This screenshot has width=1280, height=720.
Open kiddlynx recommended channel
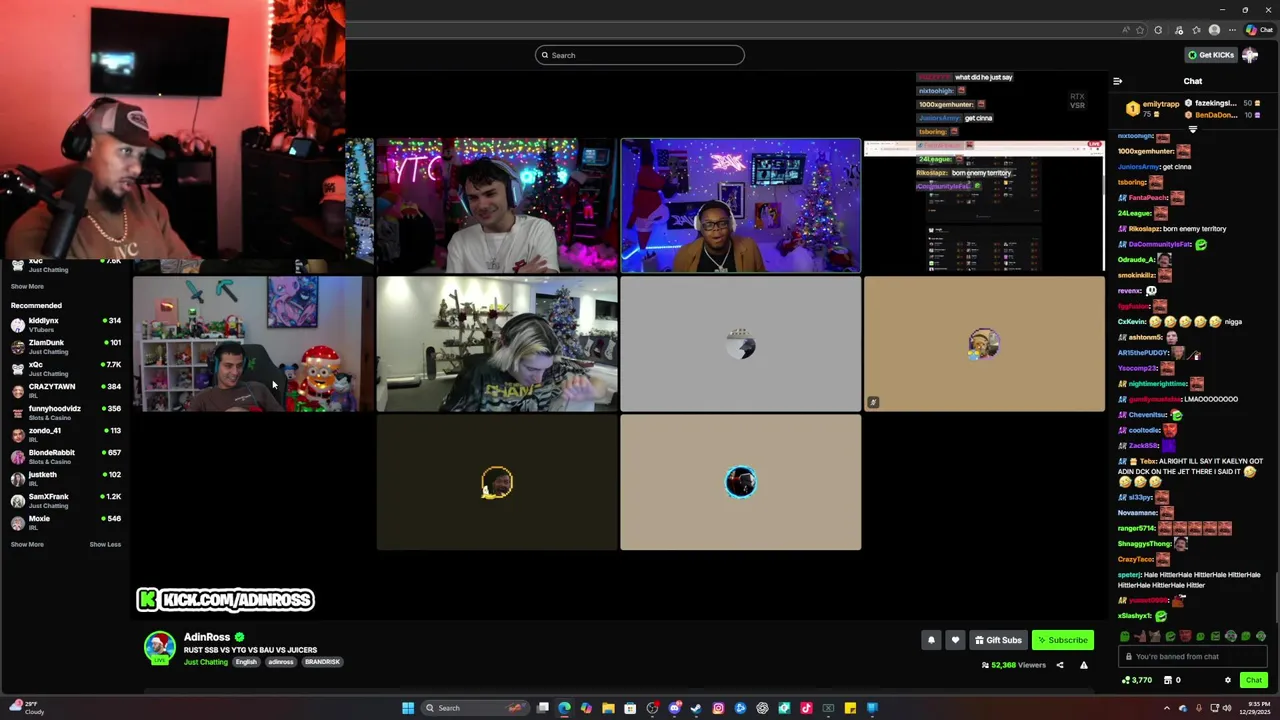(66, 324)
